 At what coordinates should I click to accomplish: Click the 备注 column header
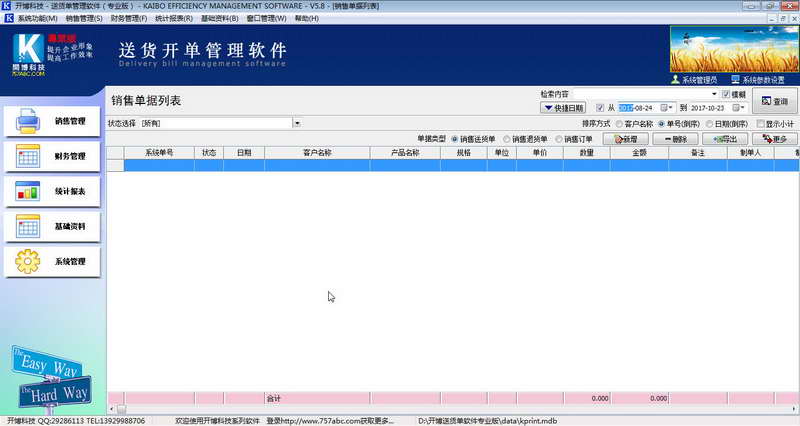click(x=698, y=153)
